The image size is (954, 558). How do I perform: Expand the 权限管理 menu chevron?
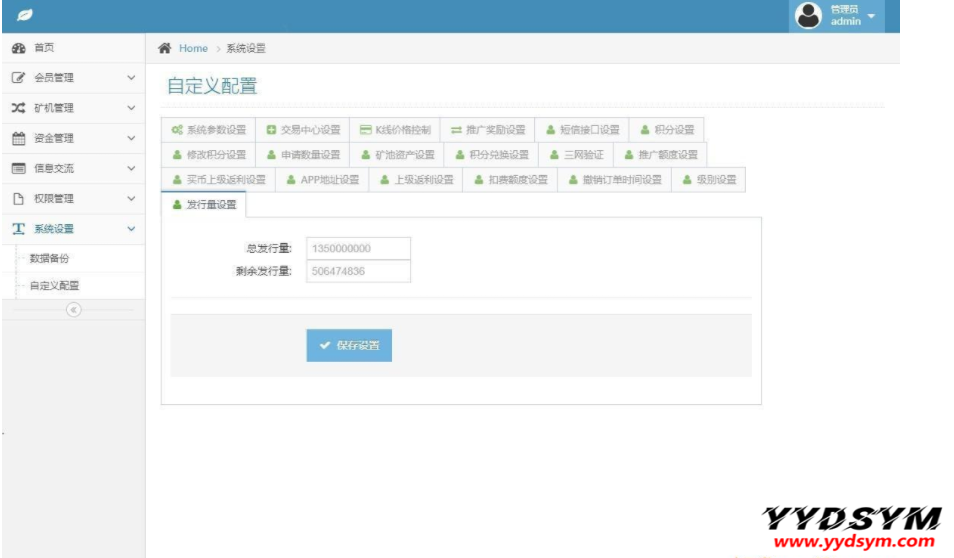pos(131,198)
